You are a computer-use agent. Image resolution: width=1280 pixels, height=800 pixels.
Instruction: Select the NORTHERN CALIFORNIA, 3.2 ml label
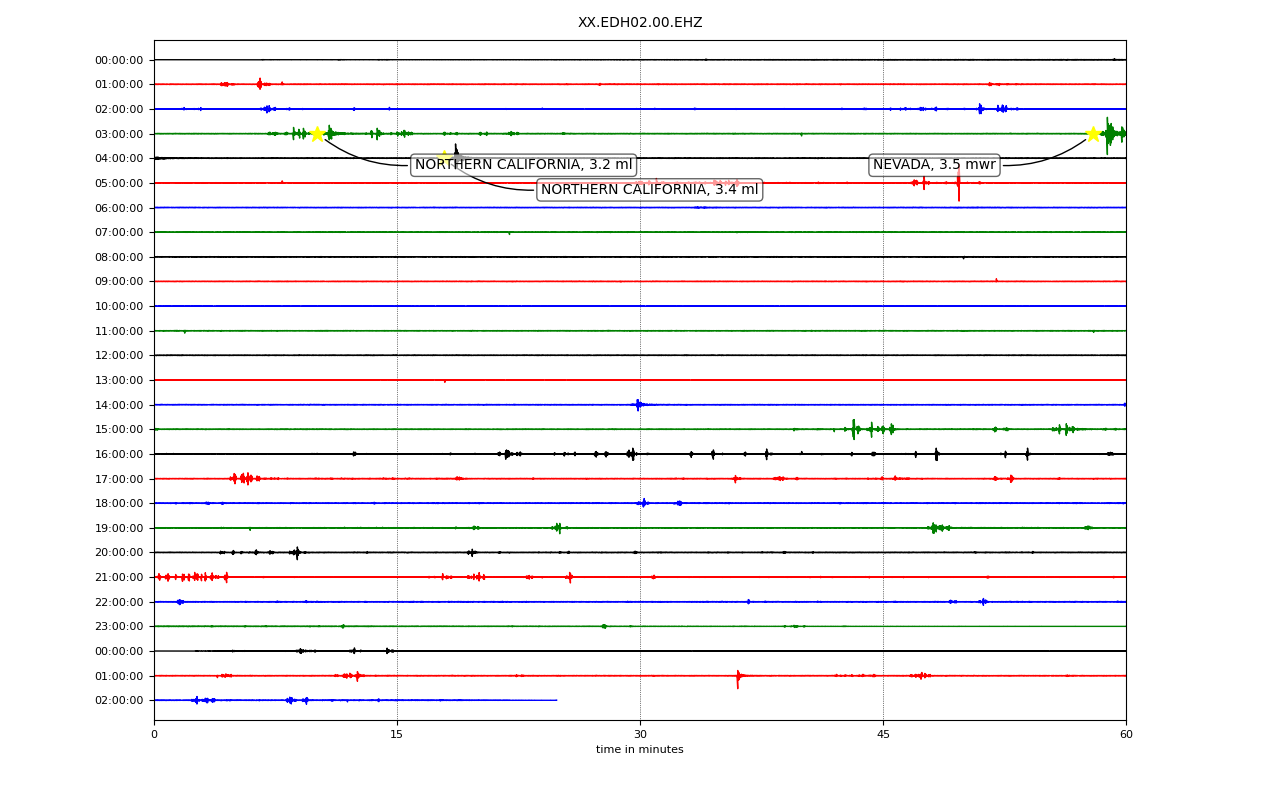523,165
